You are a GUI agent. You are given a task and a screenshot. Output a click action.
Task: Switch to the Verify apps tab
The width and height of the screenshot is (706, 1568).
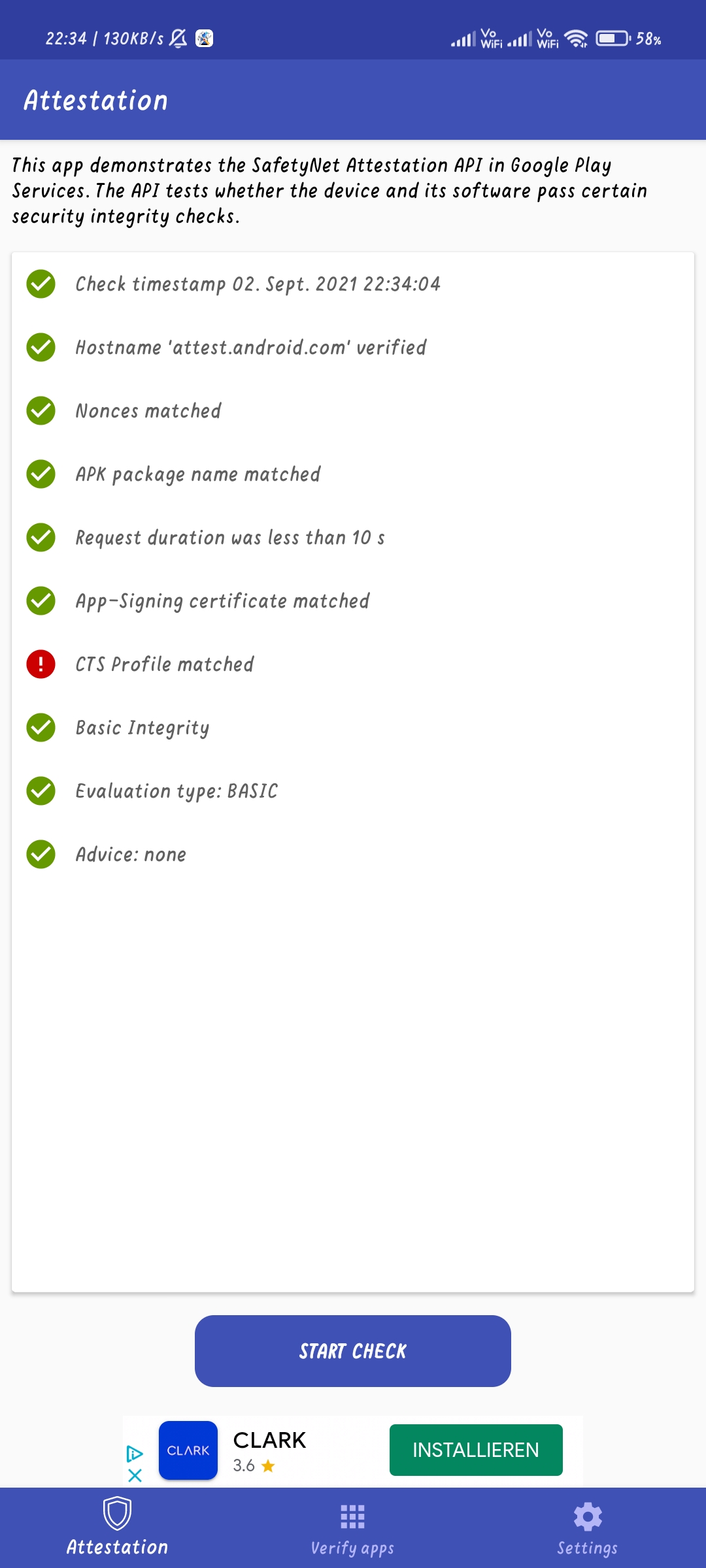(x=353, y=1529)
